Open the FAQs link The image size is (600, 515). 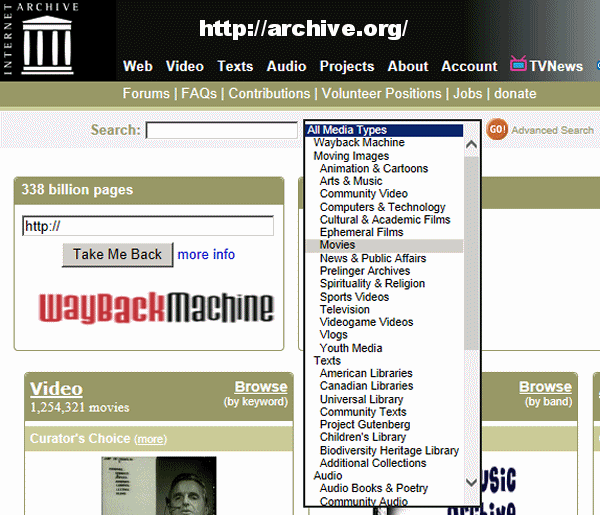tap(199, 93)
